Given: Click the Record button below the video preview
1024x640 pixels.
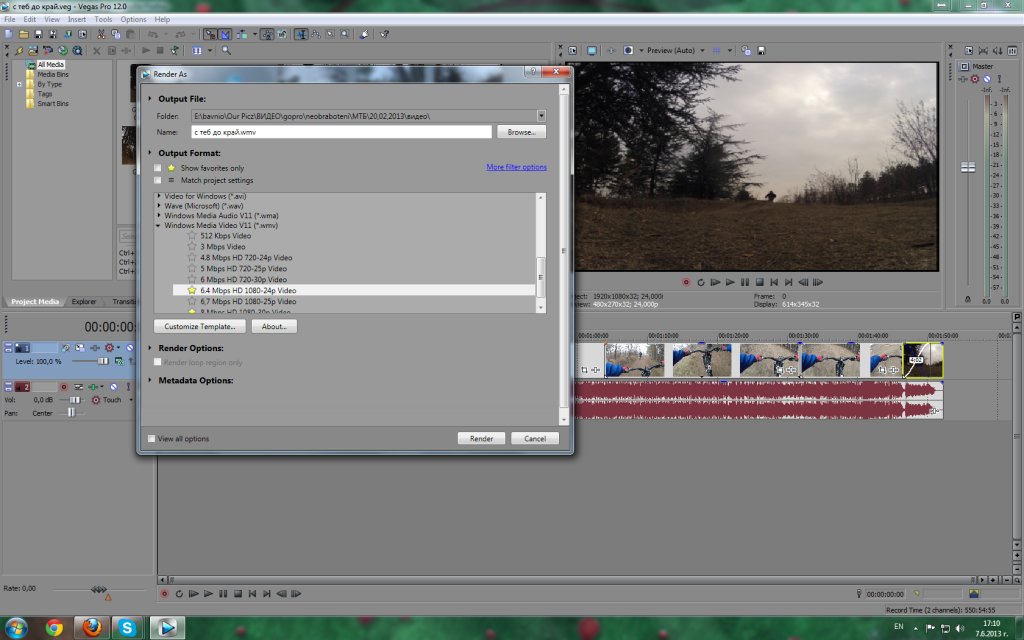Looking at the screenshot, I should click(x=686, y=282).
